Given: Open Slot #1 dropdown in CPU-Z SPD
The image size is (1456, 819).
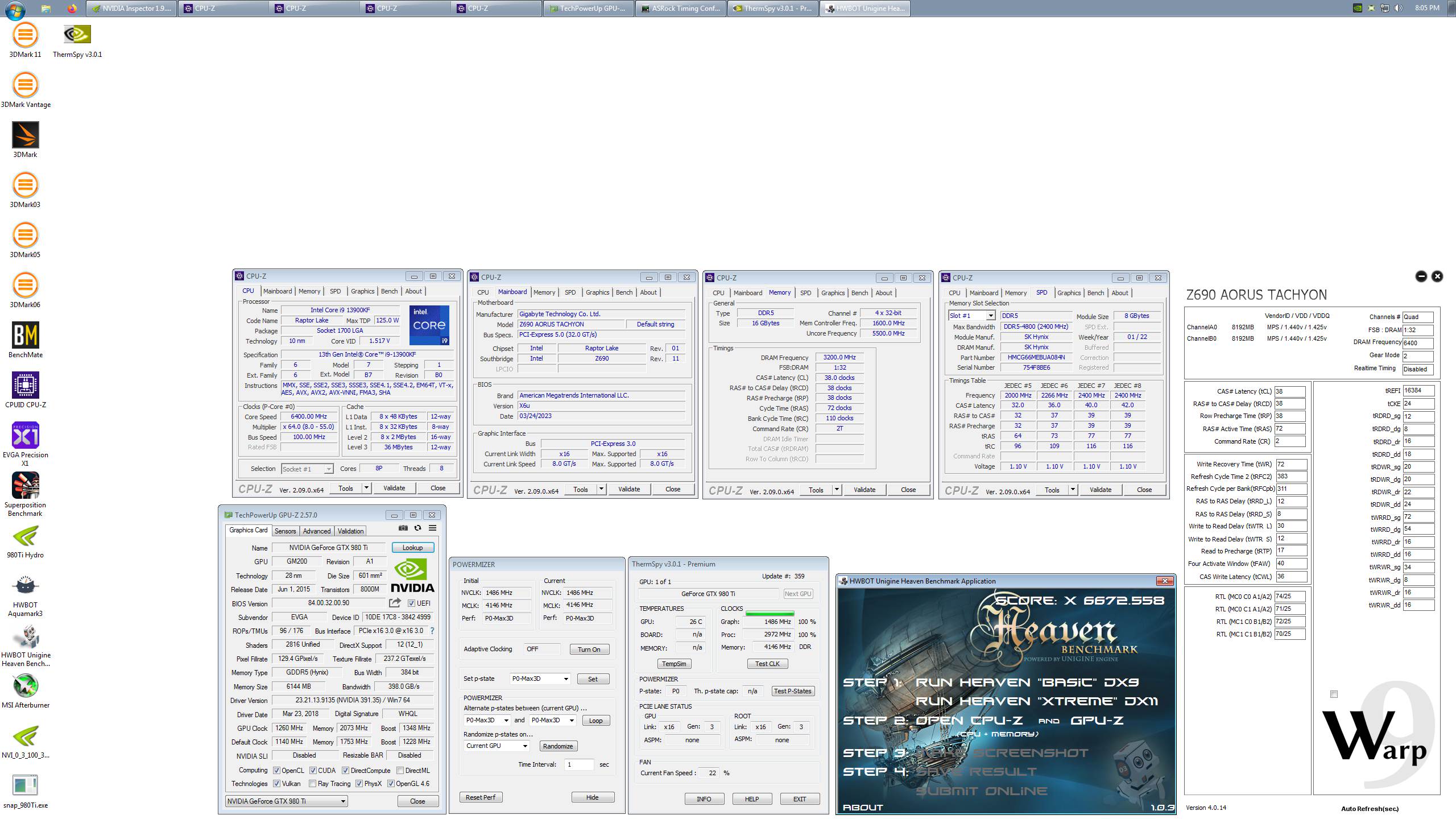Looking at the screenshot, I should coord(971,316).
